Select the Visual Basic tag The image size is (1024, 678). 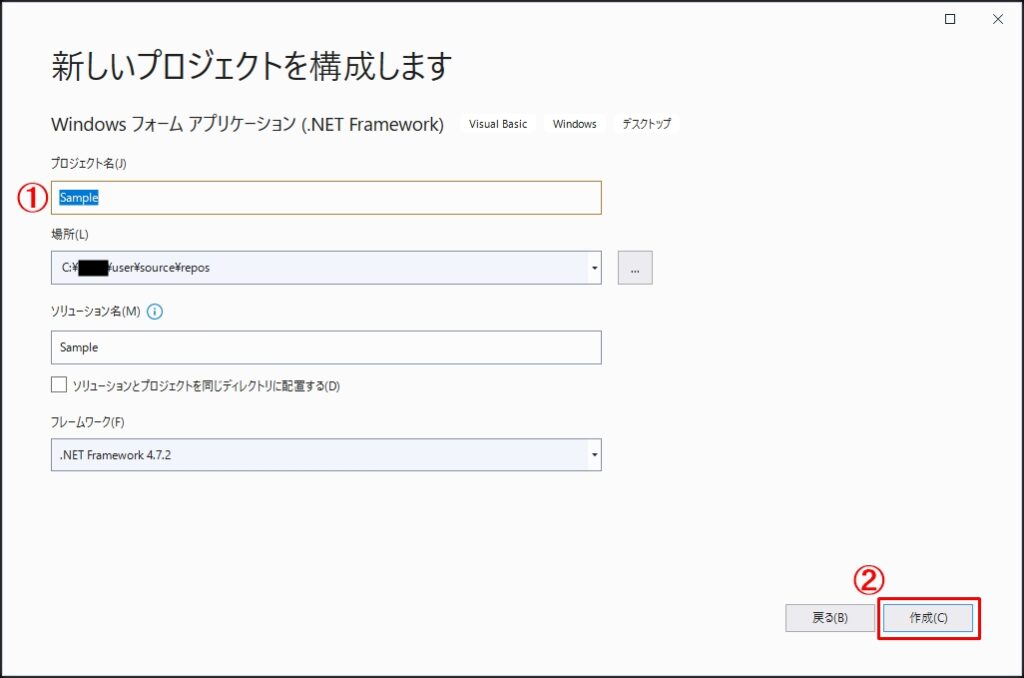pyautogui.click(x=496, y=124)
